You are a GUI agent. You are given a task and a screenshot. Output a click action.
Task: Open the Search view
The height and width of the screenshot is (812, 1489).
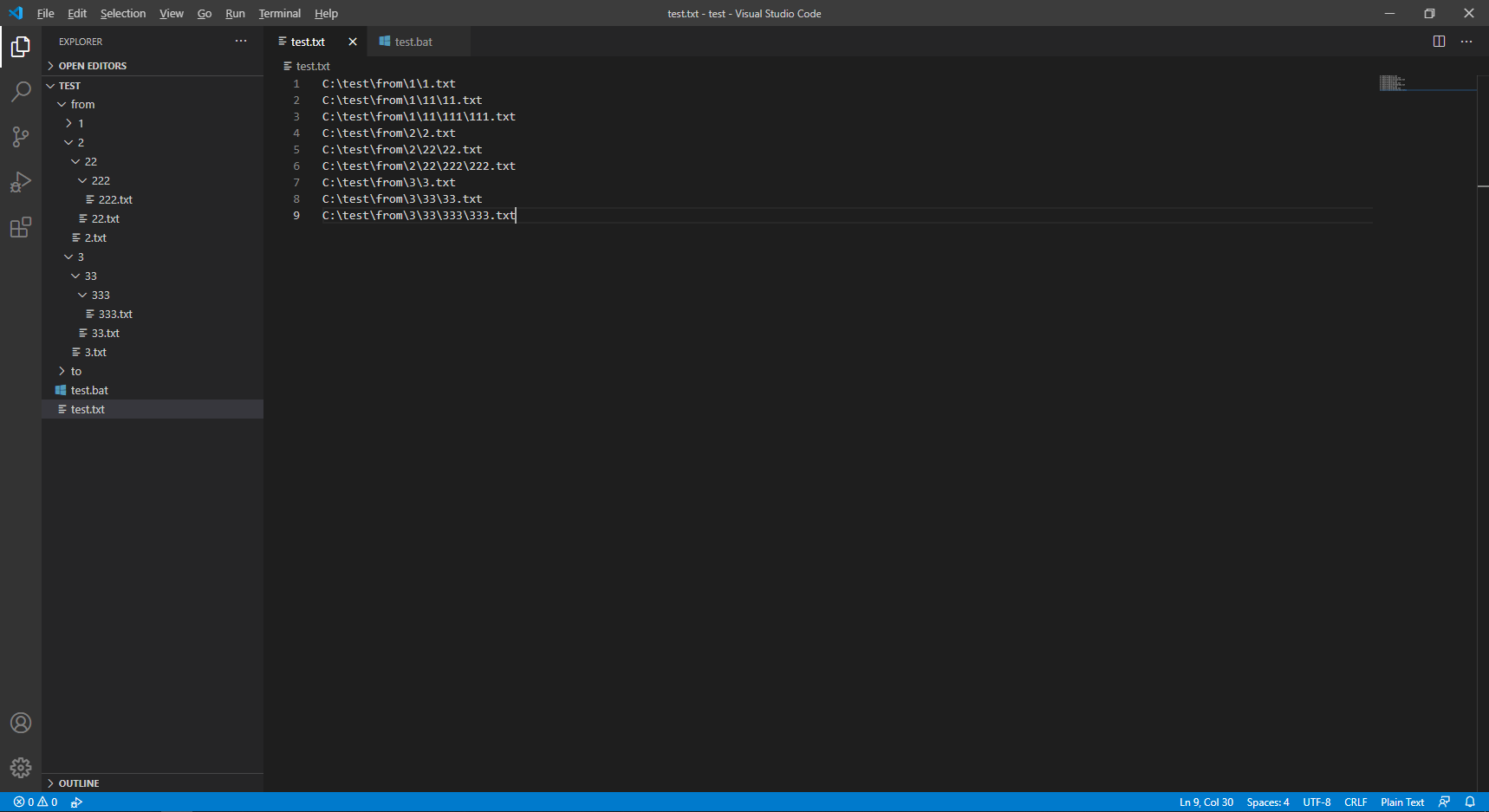(x=21, y=92)
